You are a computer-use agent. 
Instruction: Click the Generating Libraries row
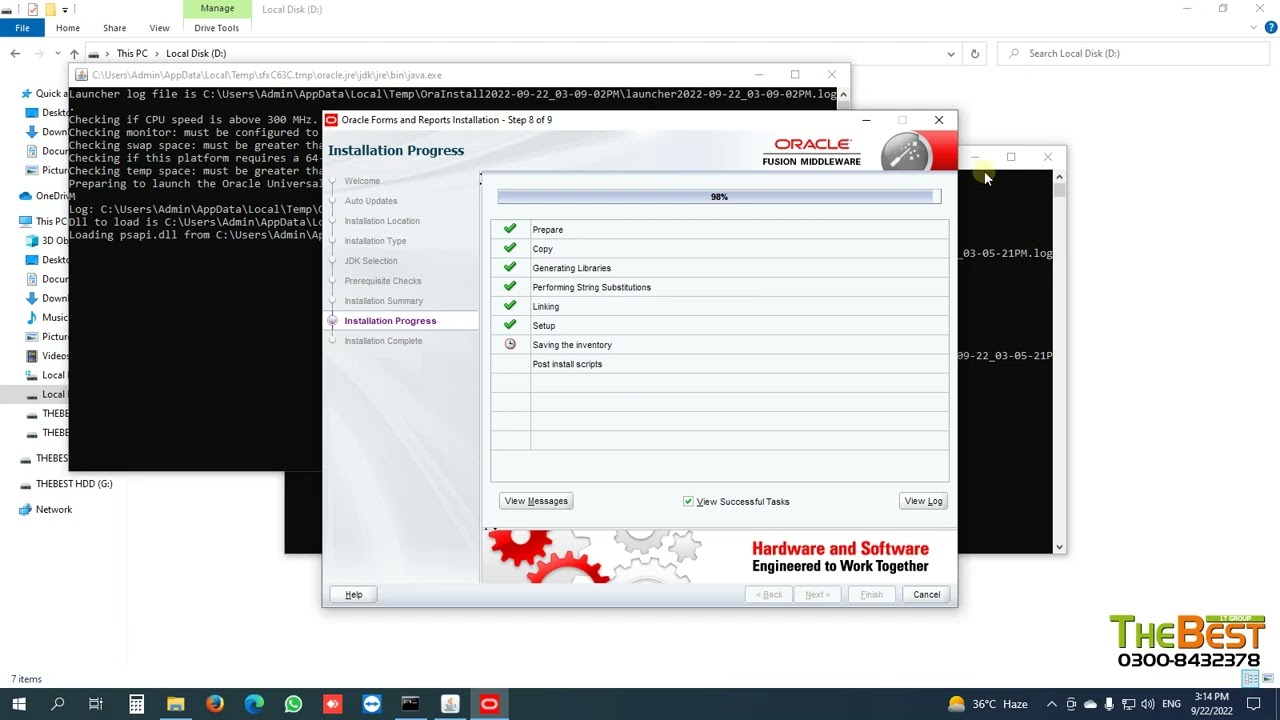point(719,268)
